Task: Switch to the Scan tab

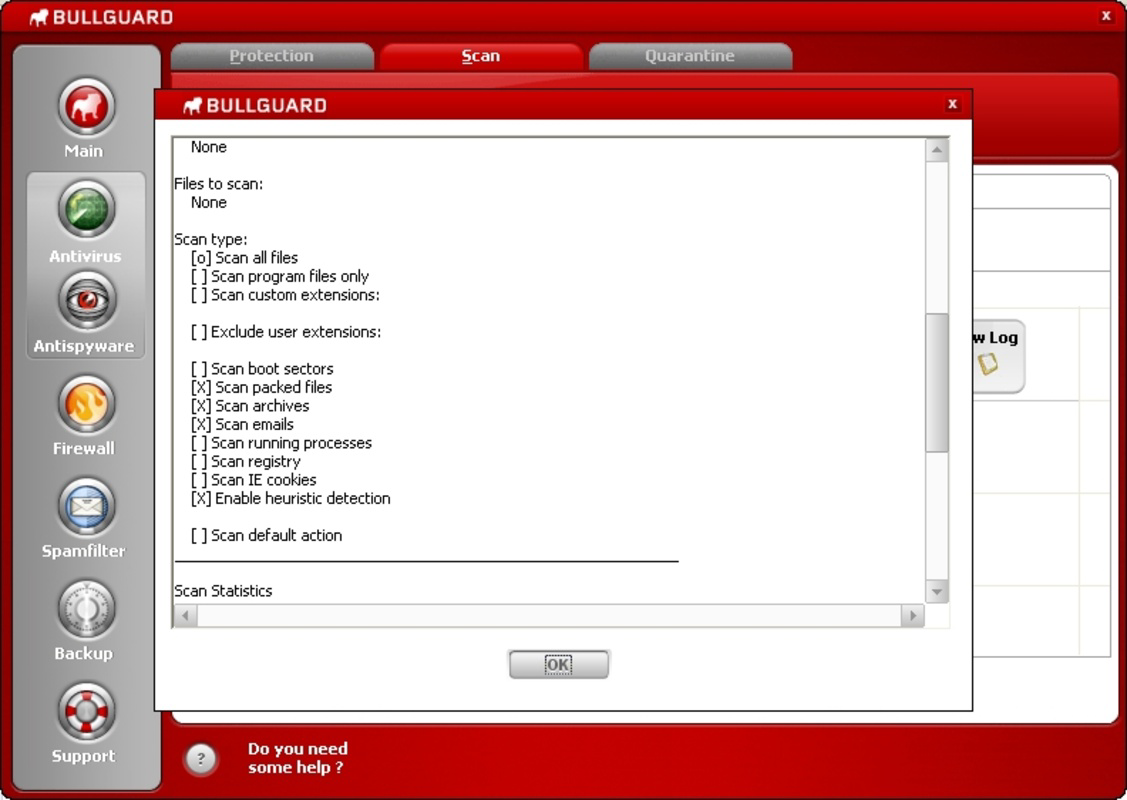Action: click(x=481, y=56)
